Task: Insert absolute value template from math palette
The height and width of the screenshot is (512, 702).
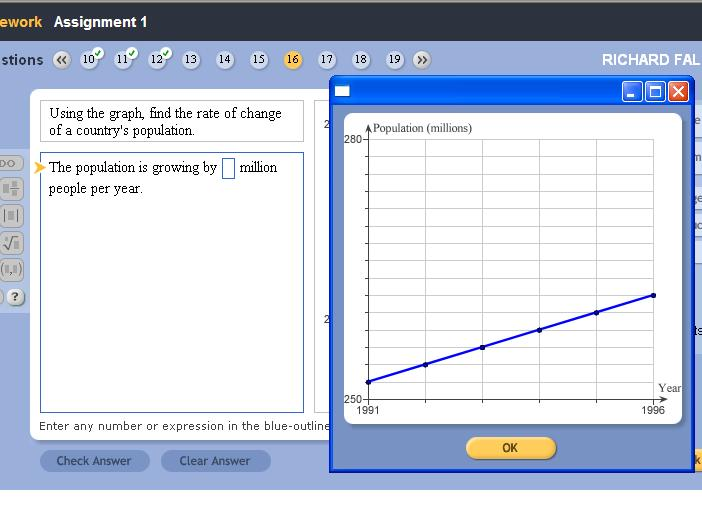Action: click(11, 216)
